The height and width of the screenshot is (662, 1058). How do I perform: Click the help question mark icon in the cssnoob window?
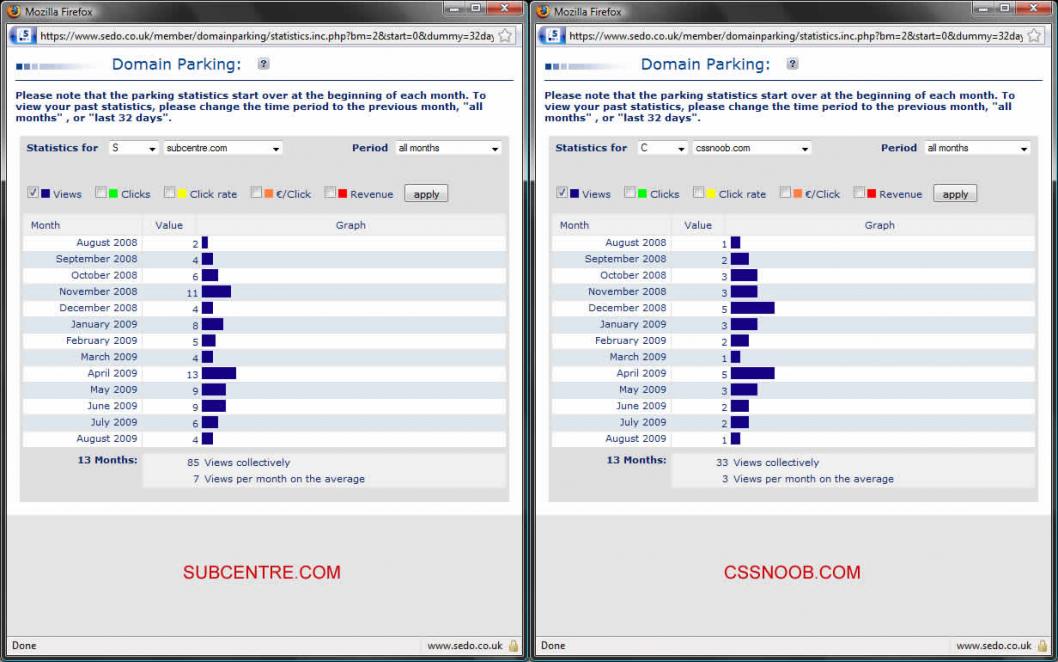(792, 63)
